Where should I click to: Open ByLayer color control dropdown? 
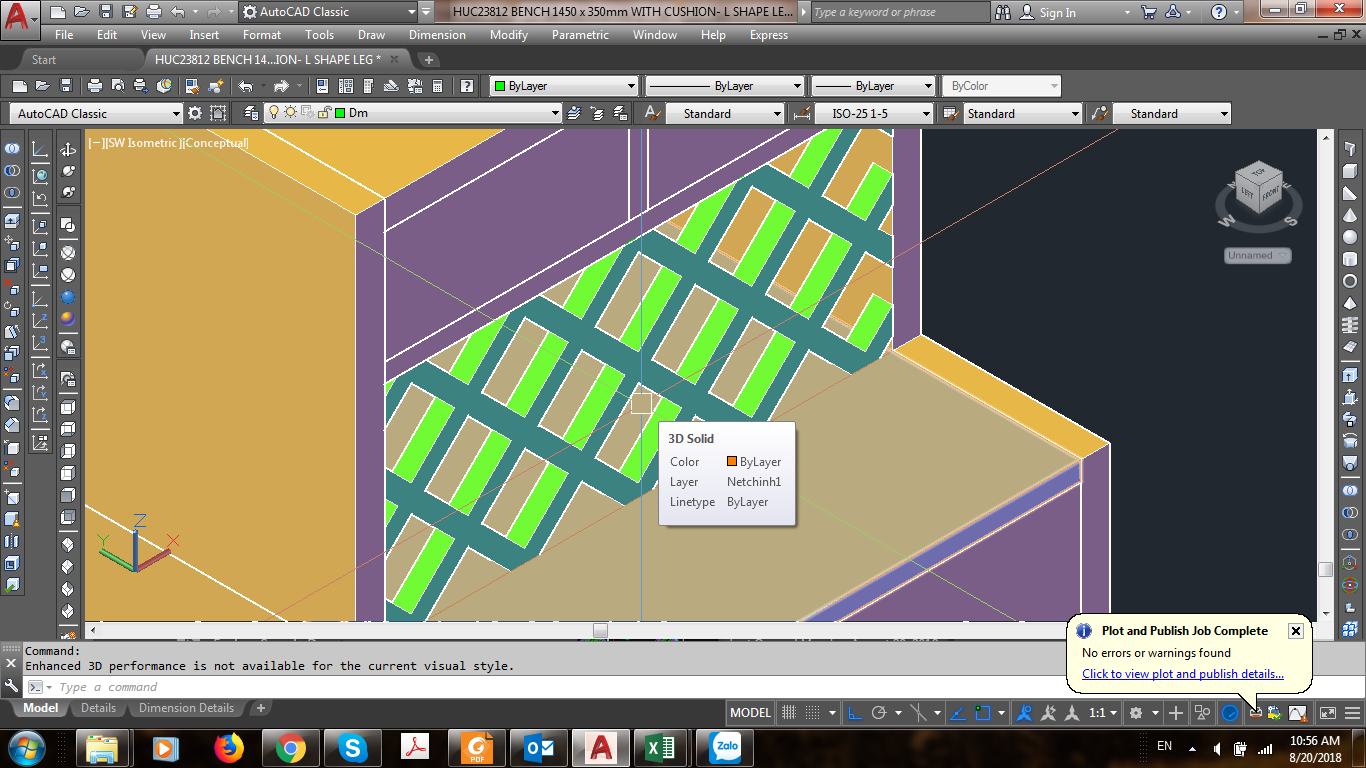pyautogui.click(x=564, y=86)
